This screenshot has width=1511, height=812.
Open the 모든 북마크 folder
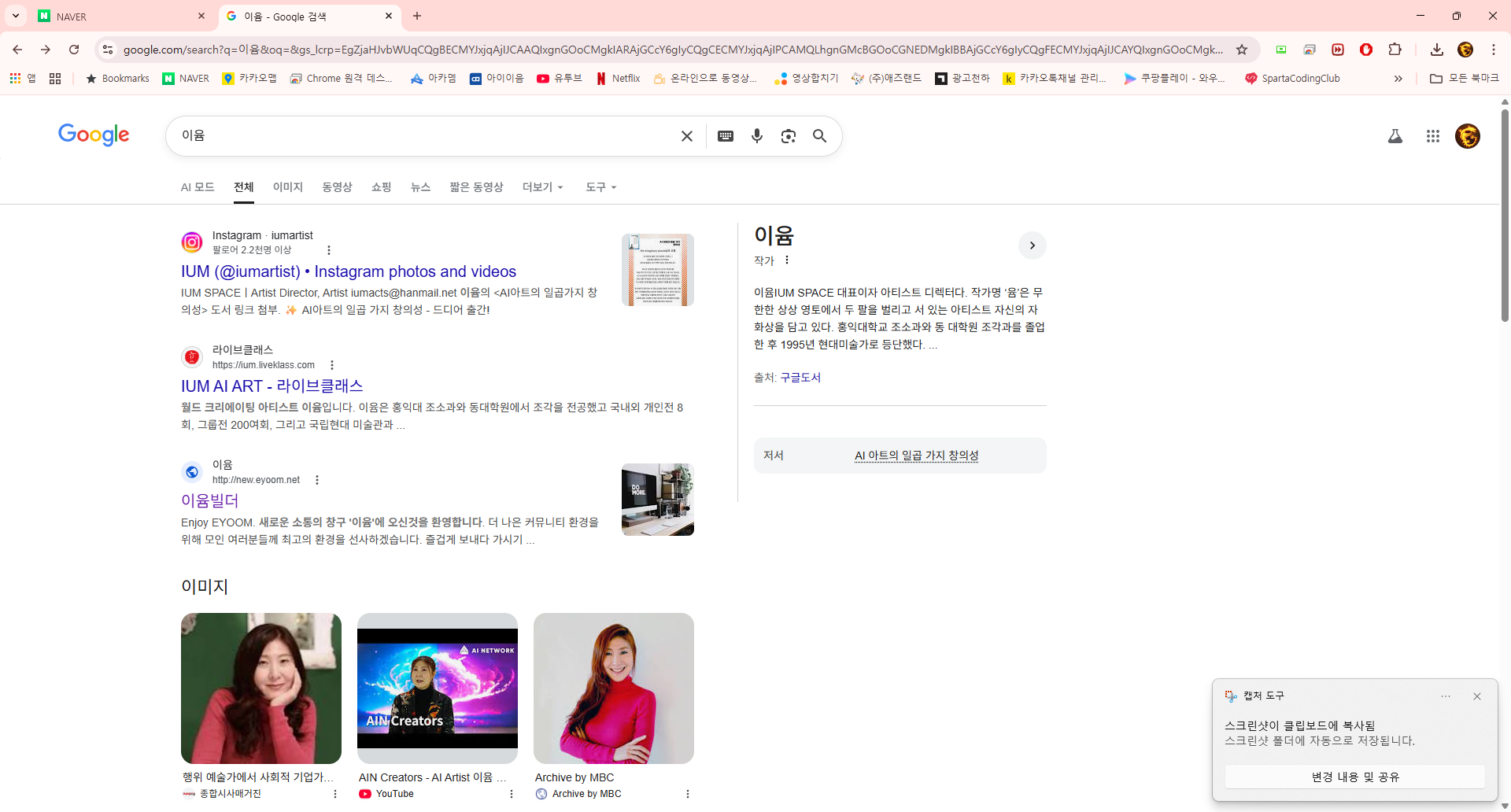(1465, 79)
